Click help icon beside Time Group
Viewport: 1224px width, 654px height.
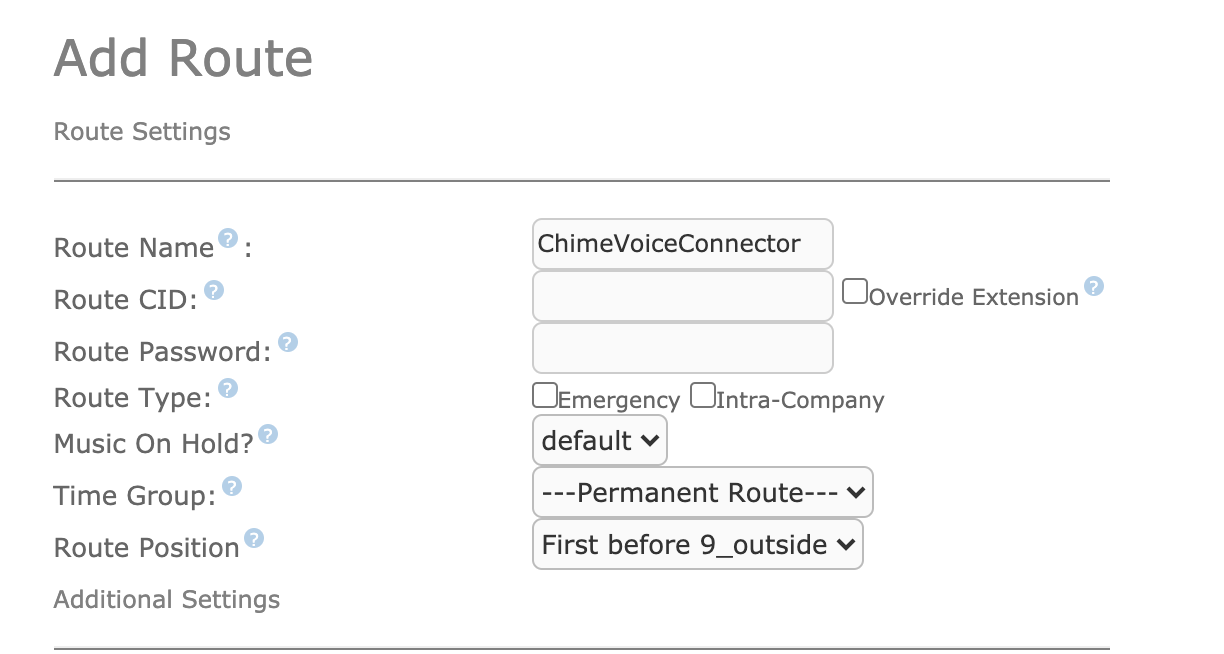coord(232,486)
